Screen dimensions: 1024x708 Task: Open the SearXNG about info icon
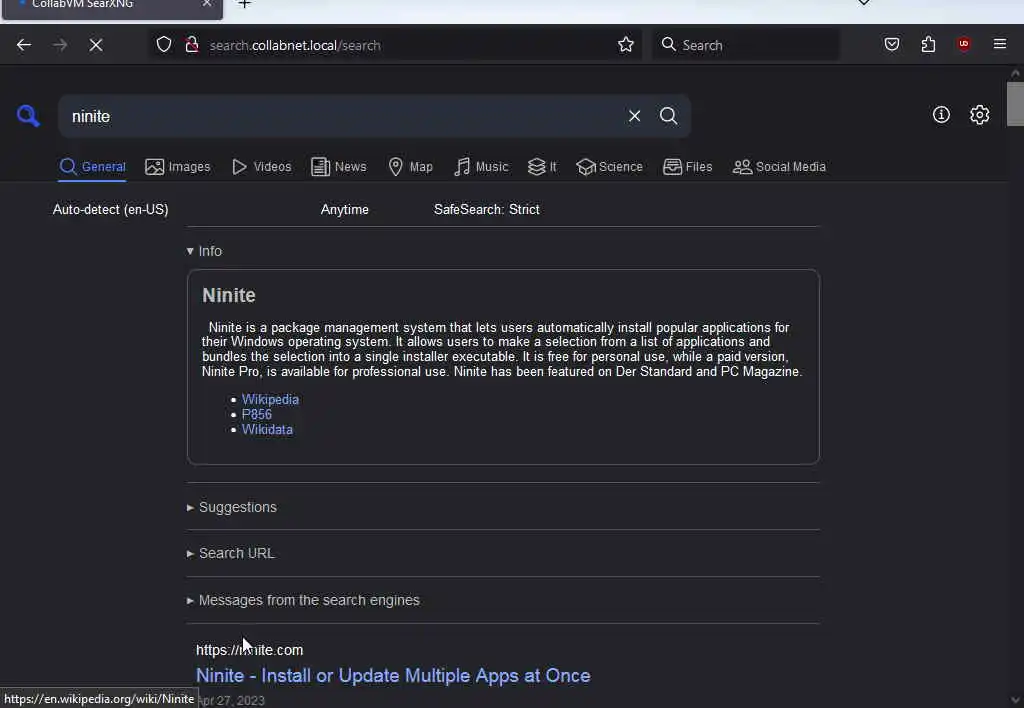(x=941, y=115)
